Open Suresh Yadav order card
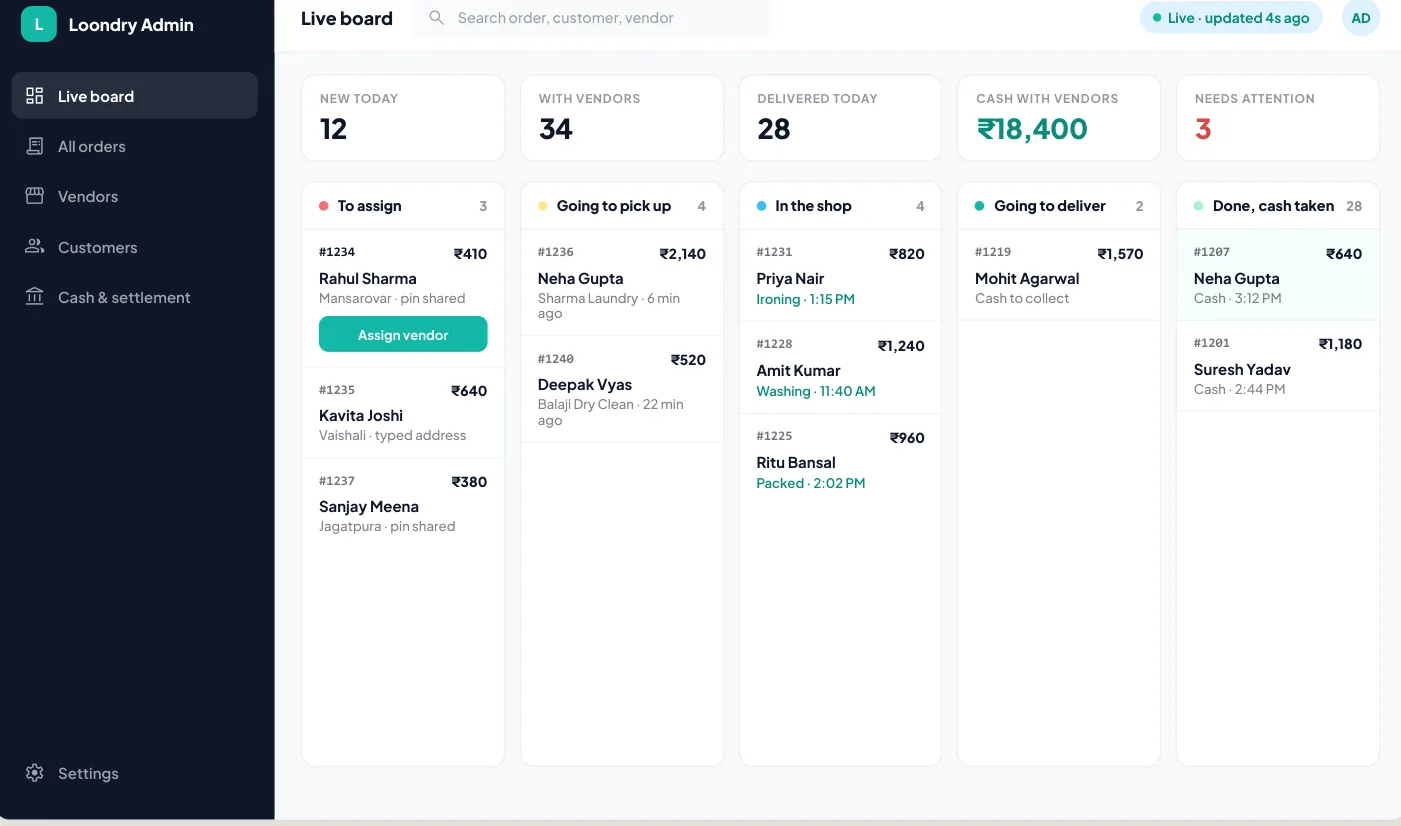Image resolution: width=1401 pixels, height=826 pixels. 1278,366
